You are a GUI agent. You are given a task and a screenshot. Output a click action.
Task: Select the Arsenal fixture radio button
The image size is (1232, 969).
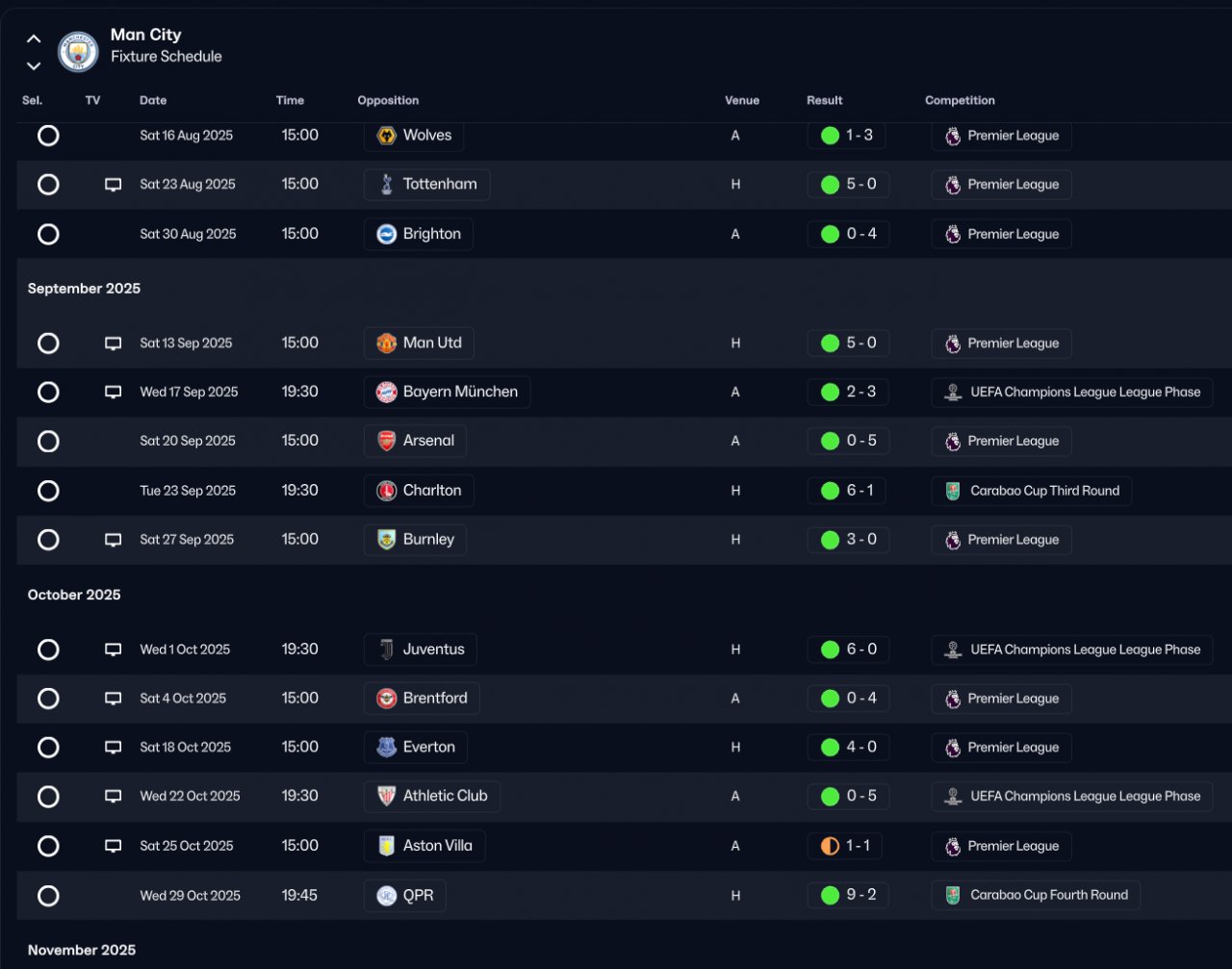48,442
